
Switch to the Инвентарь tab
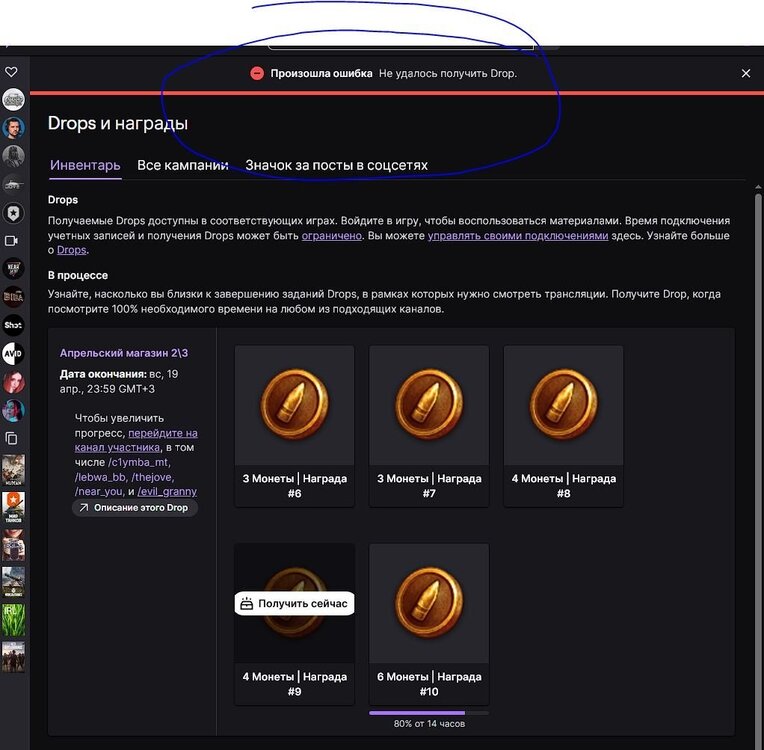click(x=85, y=165)
